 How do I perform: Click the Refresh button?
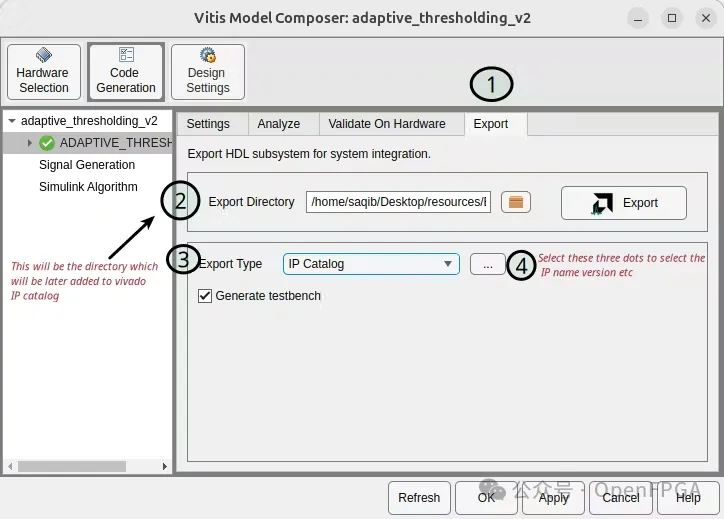tap(419, 498)
